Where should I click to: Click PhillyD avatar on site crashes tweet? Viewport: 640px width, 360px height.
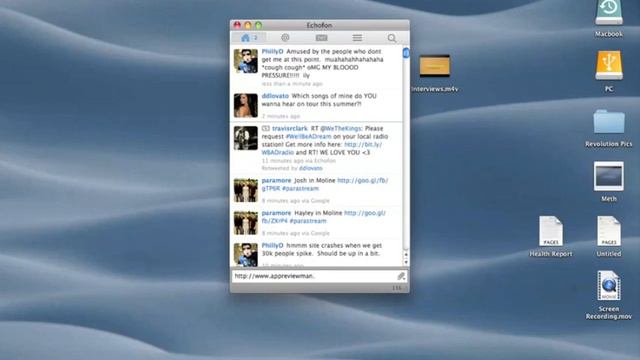[x=246, y=255]
